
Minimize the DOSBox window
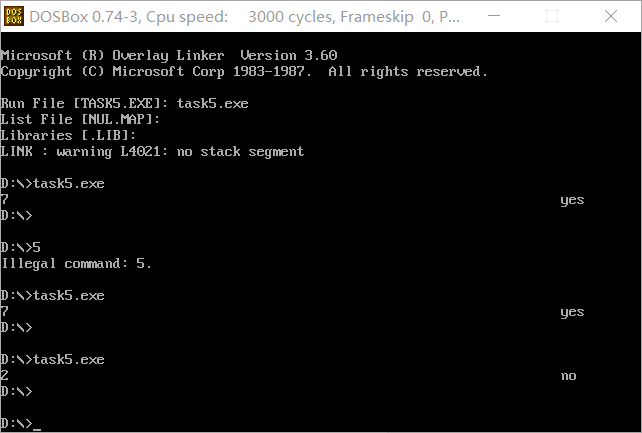click(x=494, y=16)
